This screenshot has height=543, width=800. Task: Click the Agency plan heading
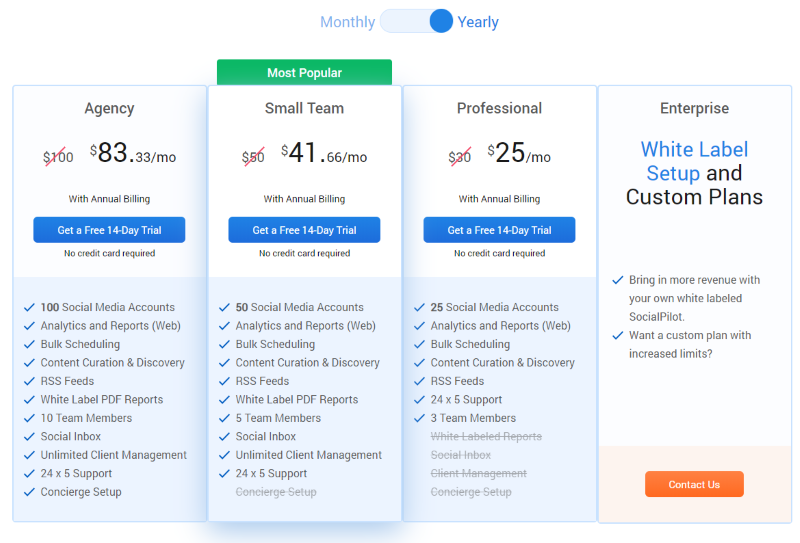click(x=109, y=108)
